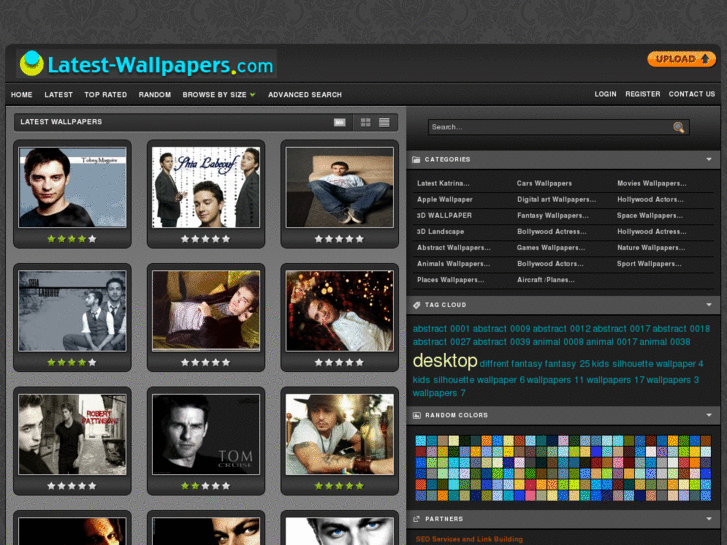Screen dimensions: 727x545
Task: Open Cars Wallpapers category
Action: tap(544, 184)
